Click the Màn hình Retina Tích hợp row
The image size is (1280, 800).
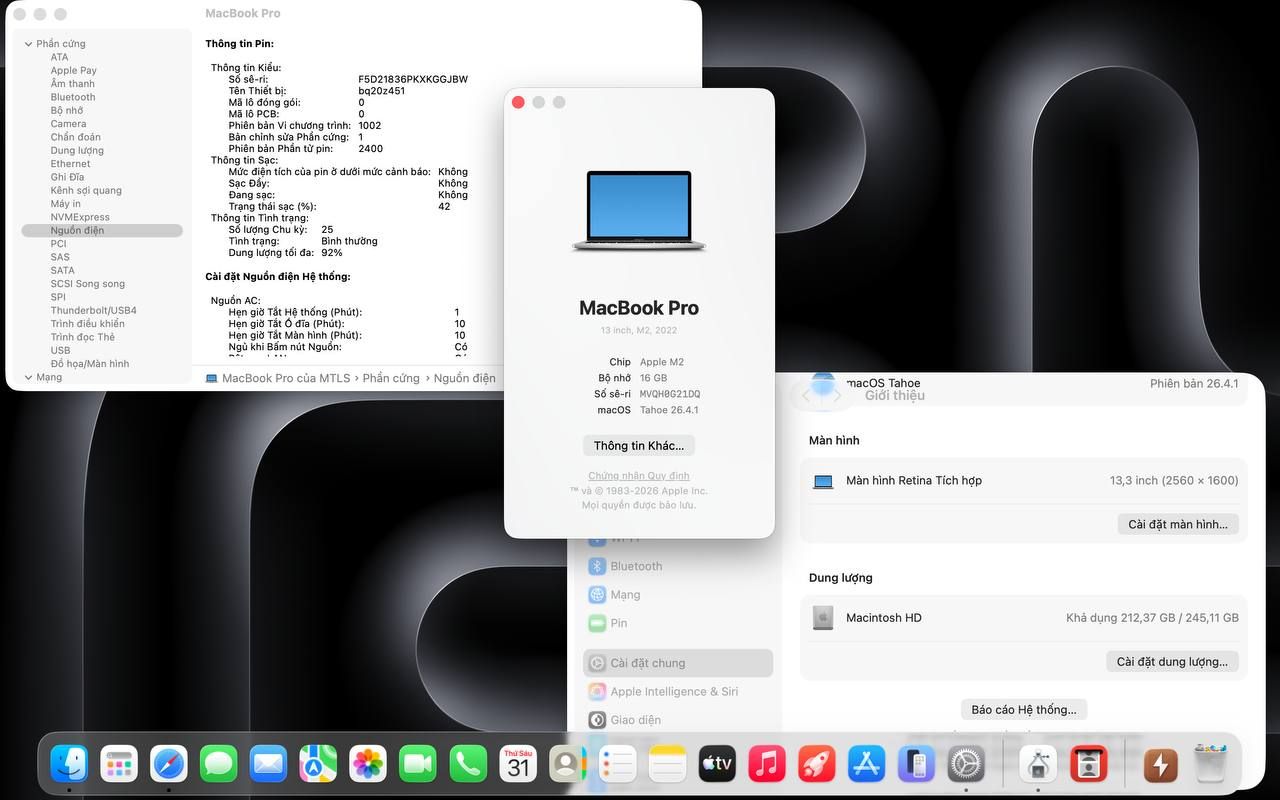pos(1024,481)
